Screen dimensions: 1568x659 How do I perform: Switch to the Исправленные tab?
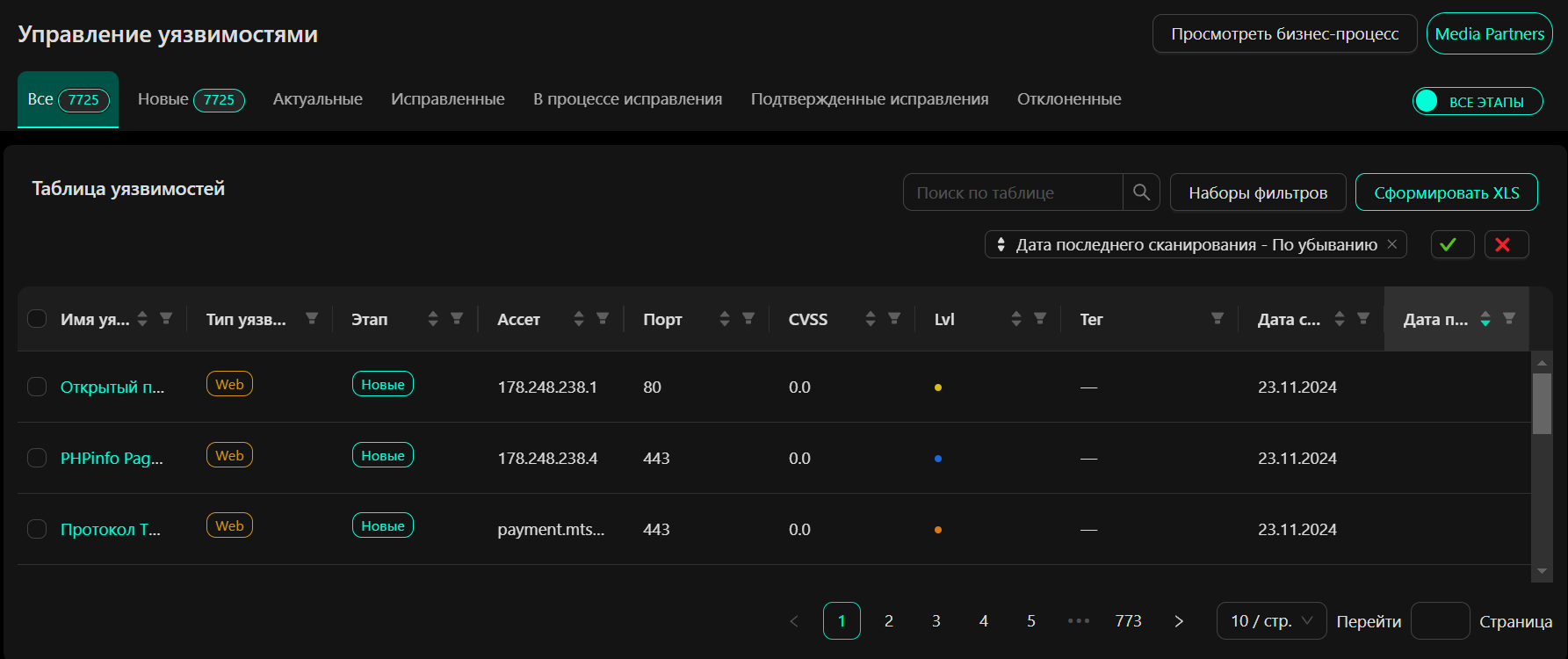[447, 99]
